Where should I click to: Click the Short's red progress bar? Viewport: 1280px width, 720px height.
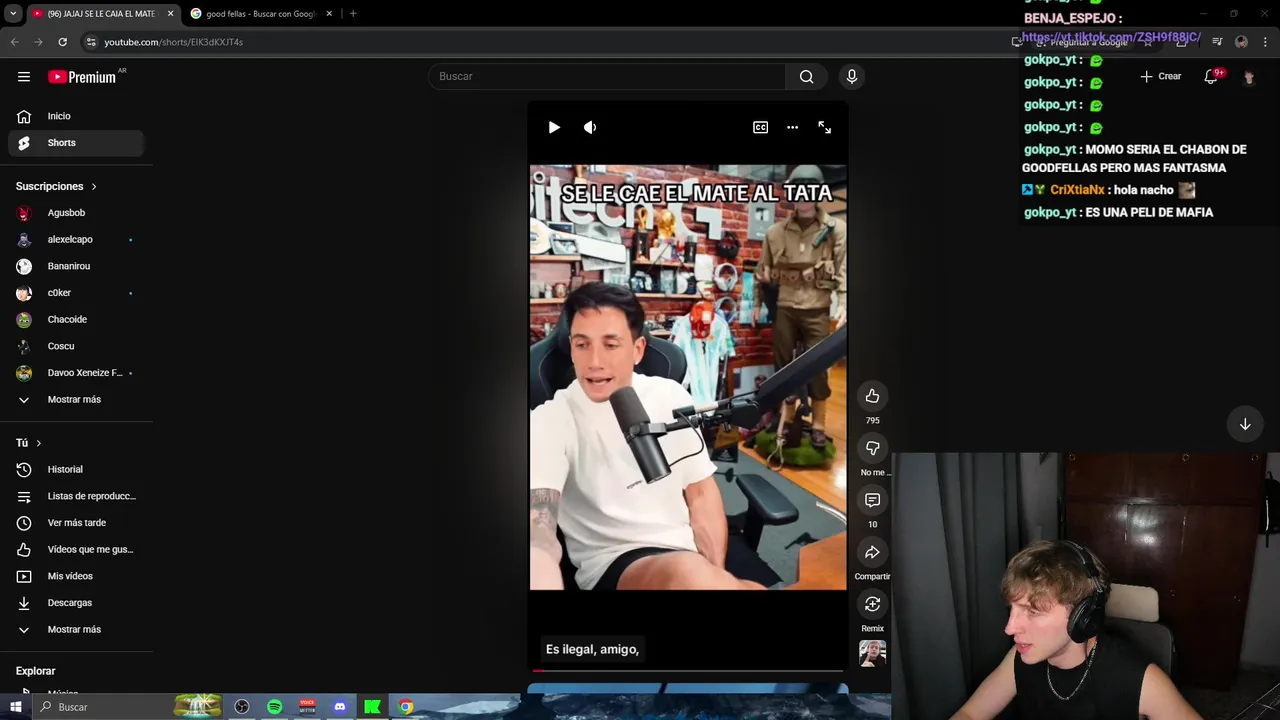688,670
